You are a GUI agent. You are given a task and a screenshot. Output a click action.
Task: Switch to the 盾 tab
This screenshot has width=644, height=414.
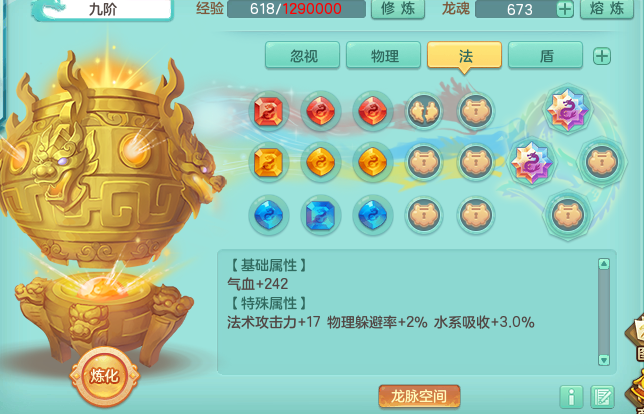click(545, 55)
